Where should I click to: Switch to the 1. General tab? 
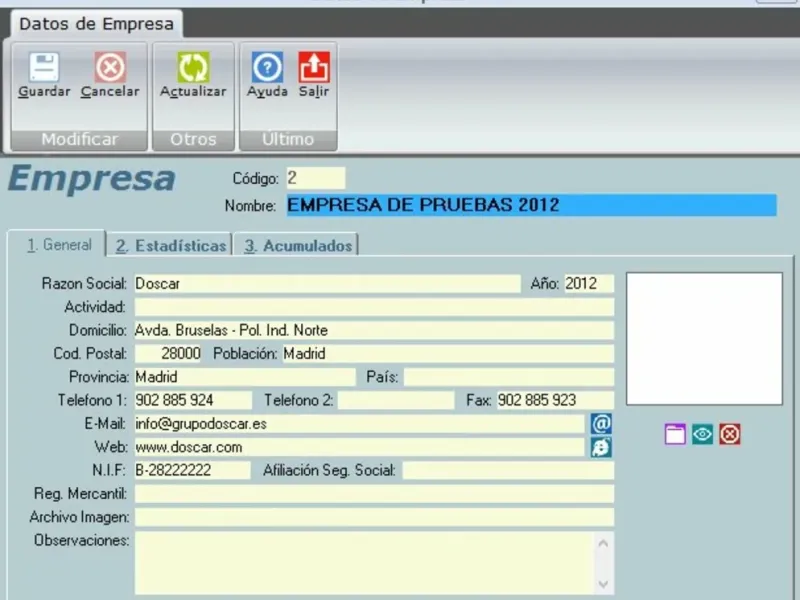point(59,245)
